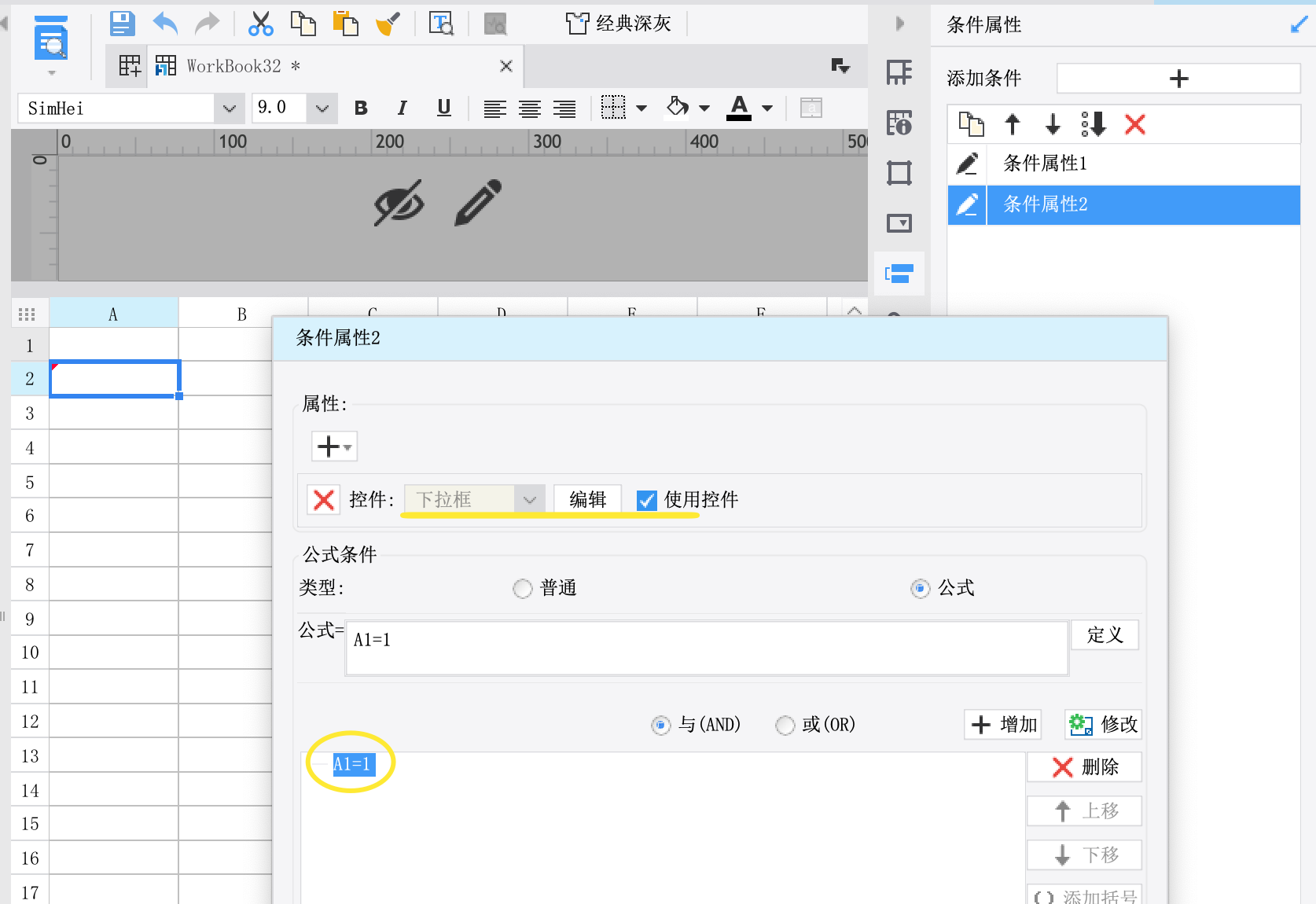Image resolution: width=1316 pixels, height=904 pixels.
Task: Open the add-attribute plus dropdown under 属性
Action: point(334,446)
